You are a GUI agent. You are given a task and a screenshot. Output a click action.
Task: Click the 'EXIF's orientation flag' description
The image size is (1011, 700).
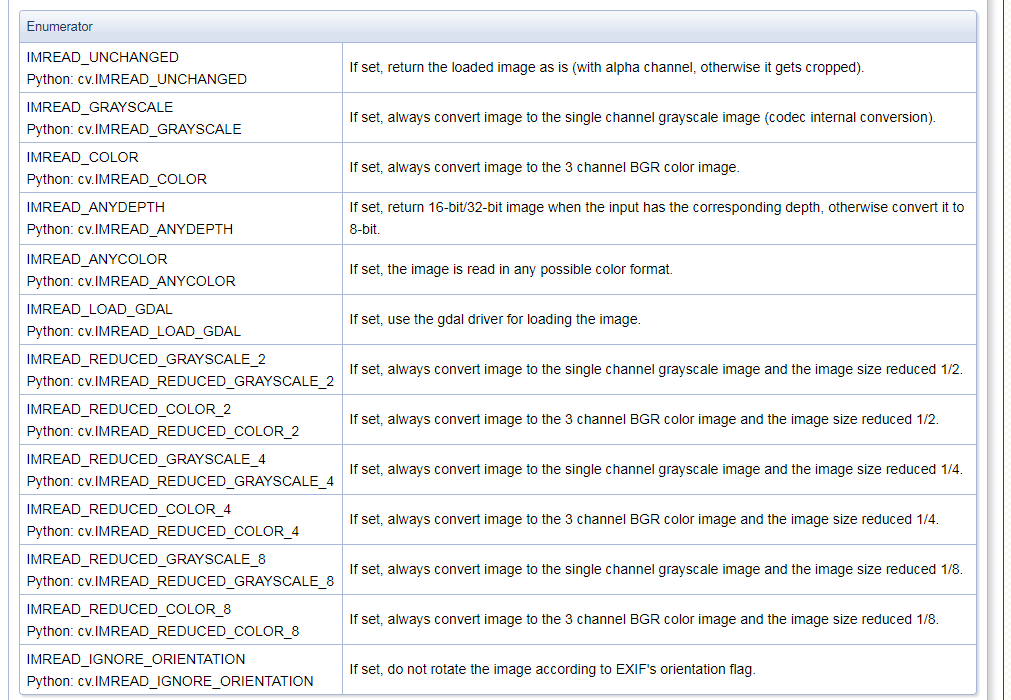pos(553,670)
